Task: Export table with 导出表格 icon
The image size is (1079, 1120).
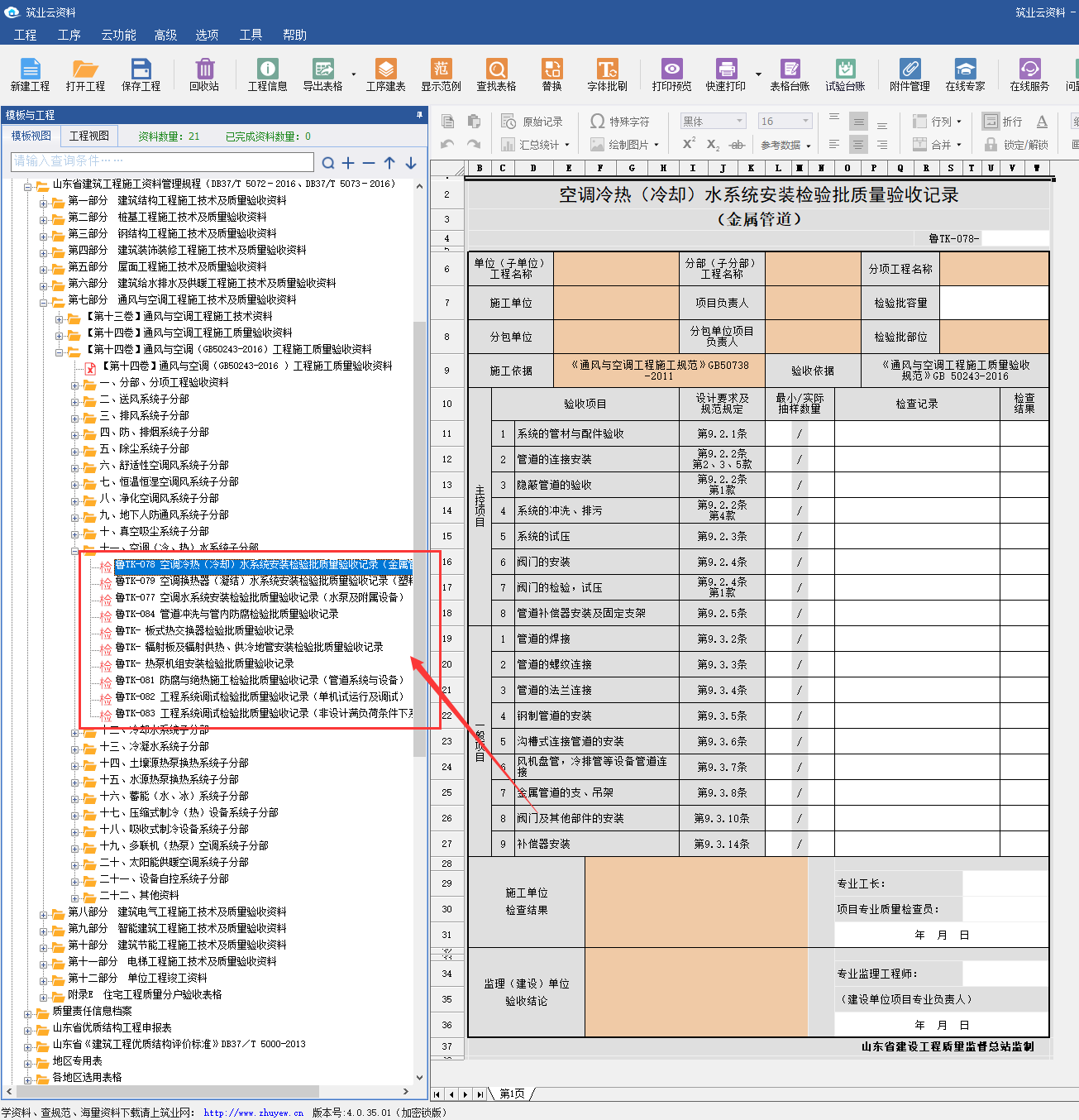Action: (x=323, y=74)
